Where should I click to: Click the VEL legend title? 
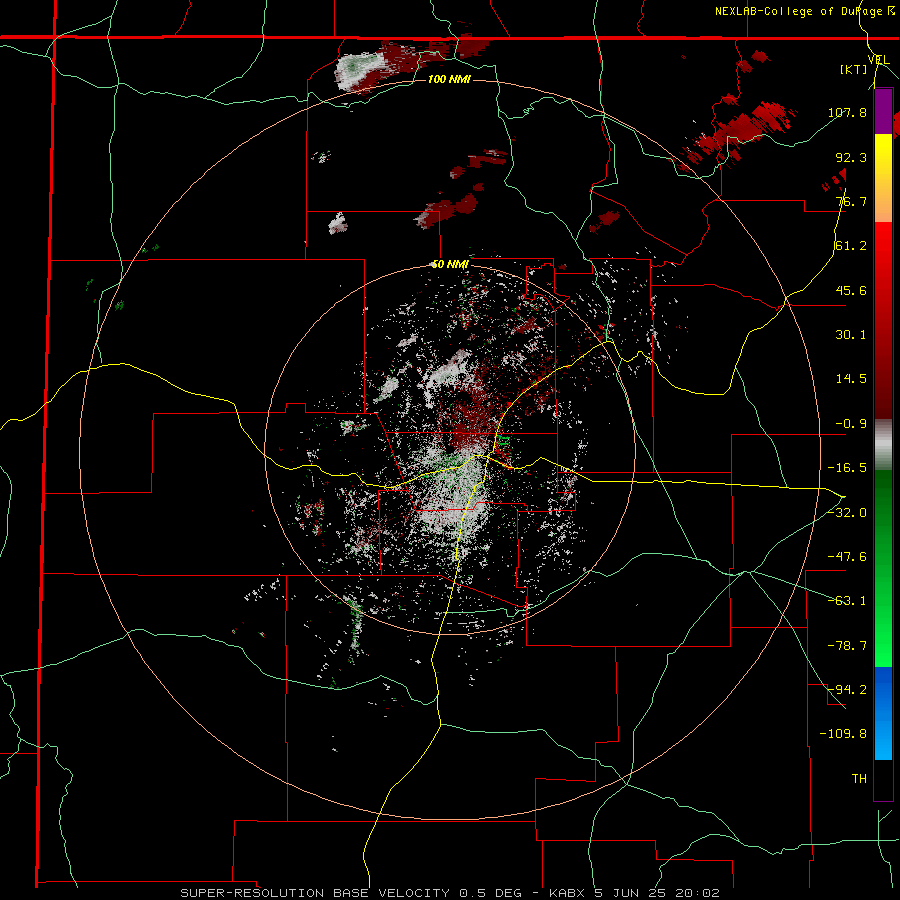[878, 60]
